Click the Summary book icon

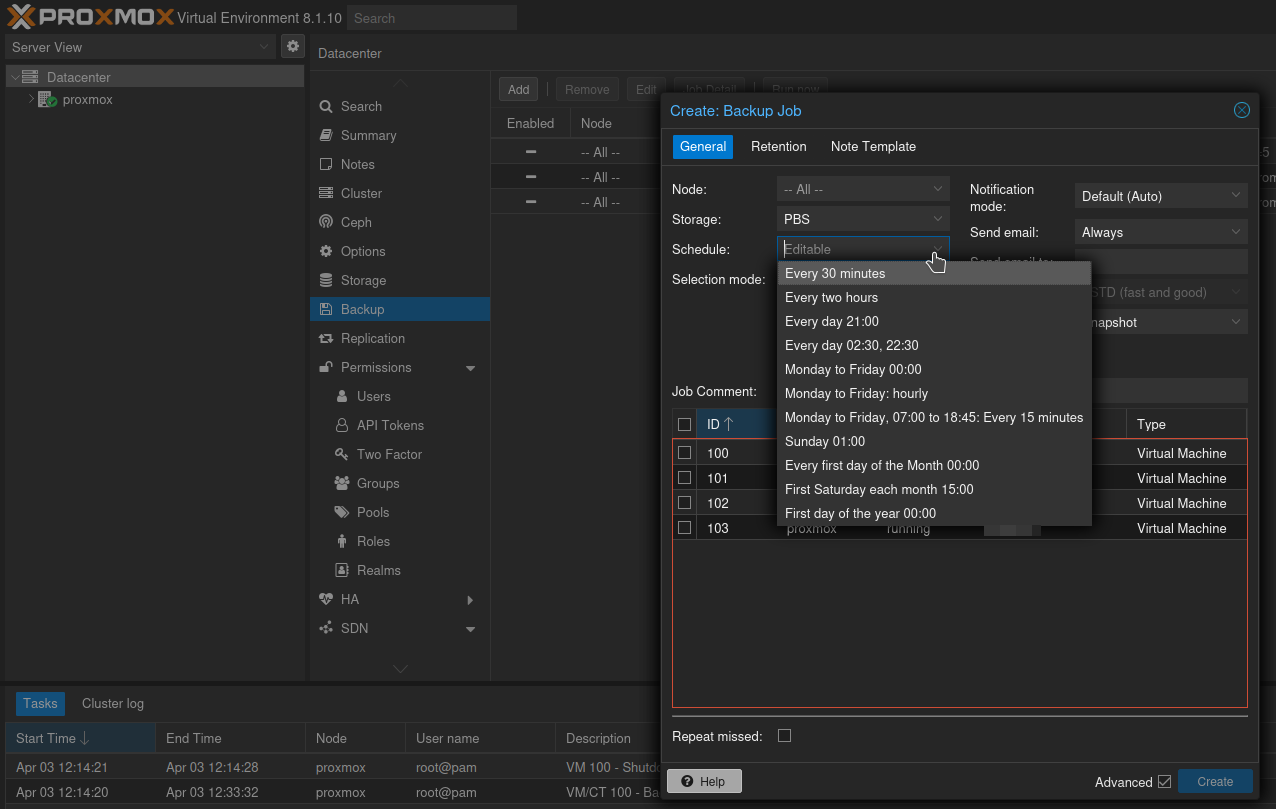326,136
